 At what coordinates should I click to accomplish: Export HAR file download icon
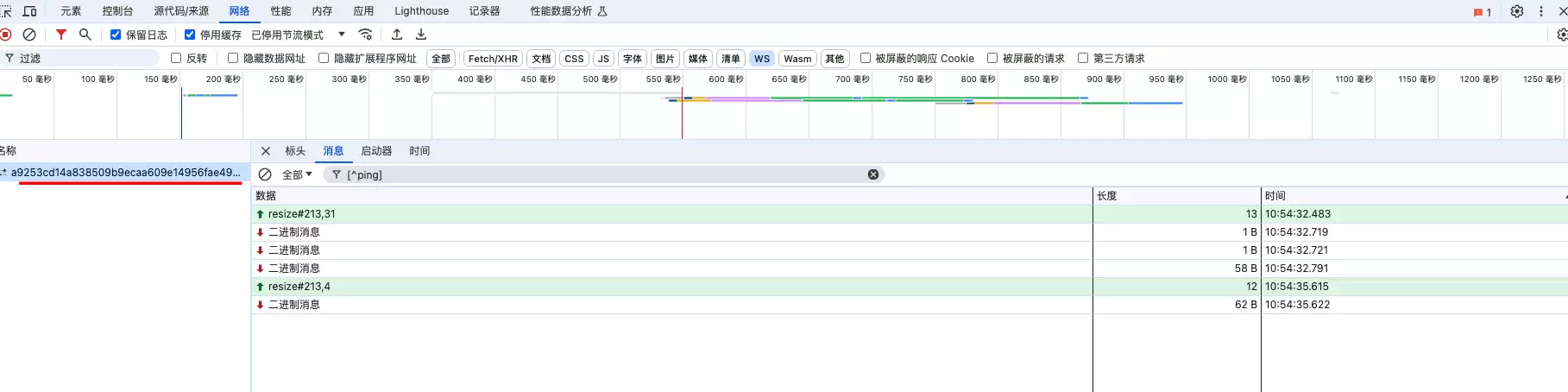click(421, 35)
